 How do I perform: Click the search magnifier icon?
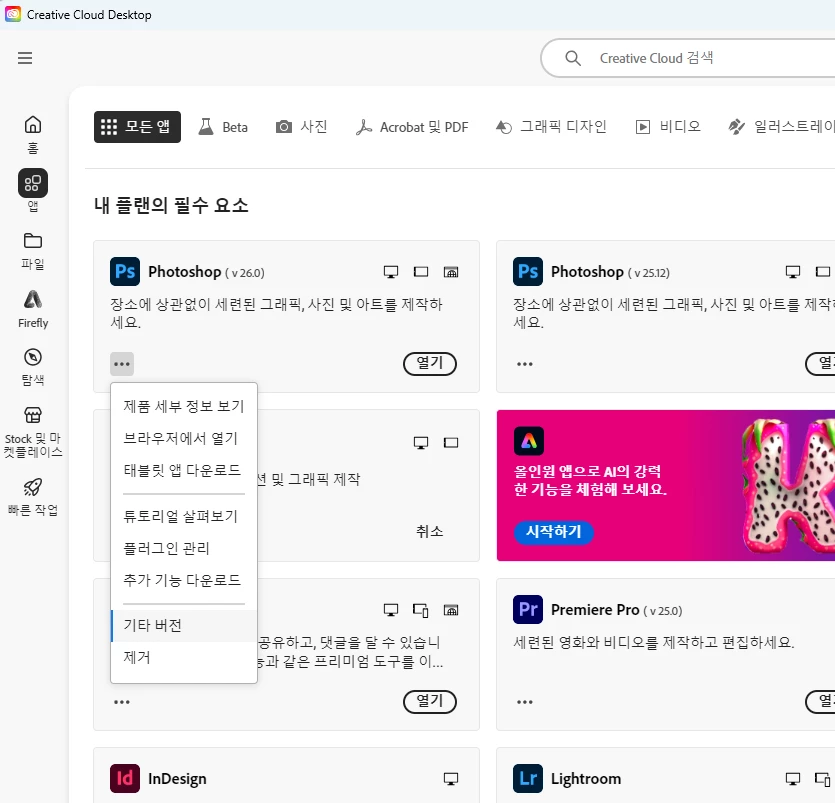pyautogui.click(x=573, y=58)
